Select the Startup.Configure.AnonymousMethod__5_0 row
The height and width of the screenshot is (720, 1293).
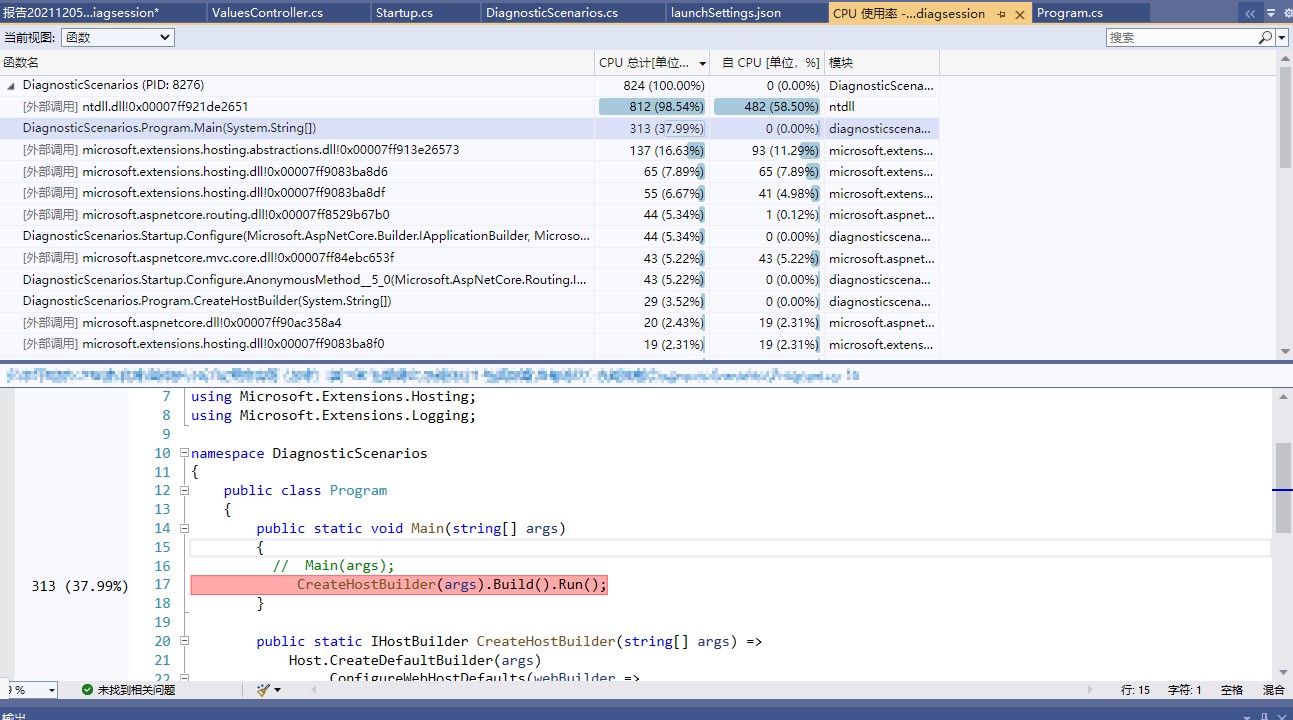pos(470,279)
